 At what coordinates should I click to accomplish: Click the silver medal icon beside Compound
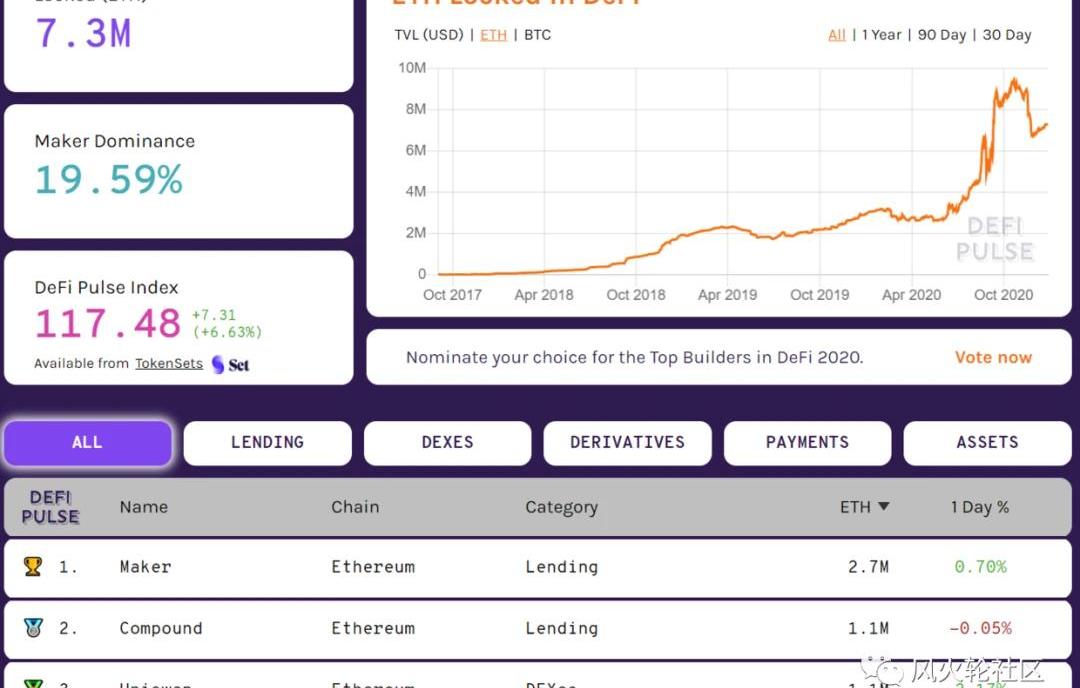pos(33,628)
